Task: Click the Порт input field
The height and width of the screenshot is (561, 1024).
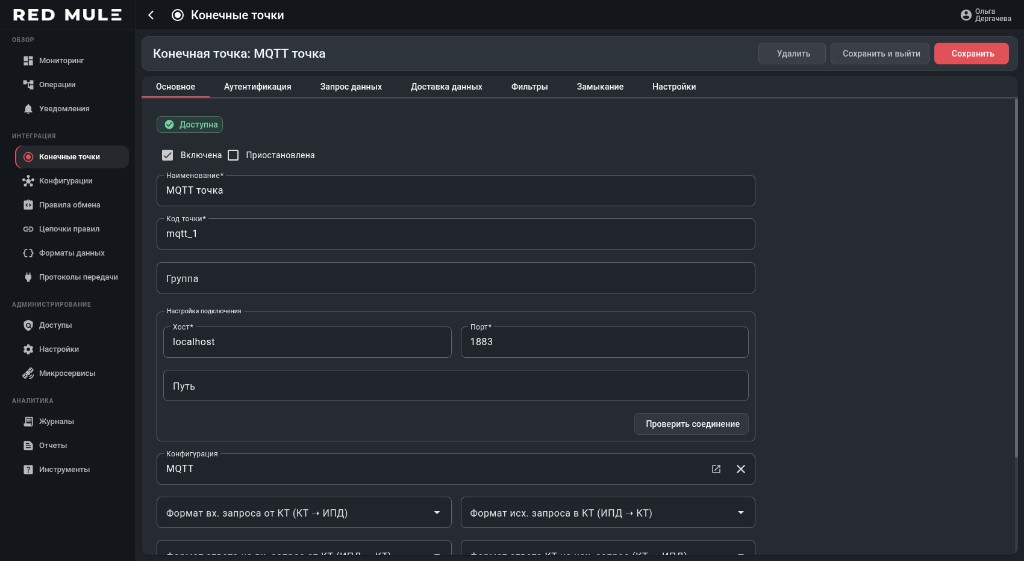Action: 605,342
